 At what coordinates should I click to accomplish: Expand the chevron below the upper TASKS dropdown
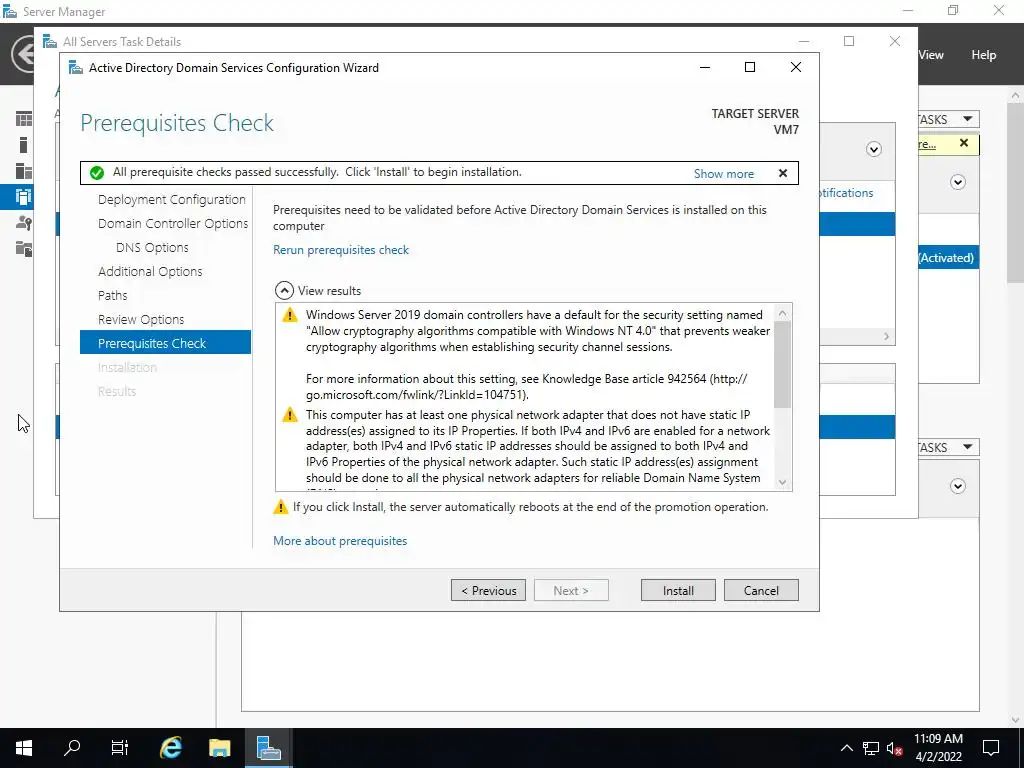[x=957, y=182]
